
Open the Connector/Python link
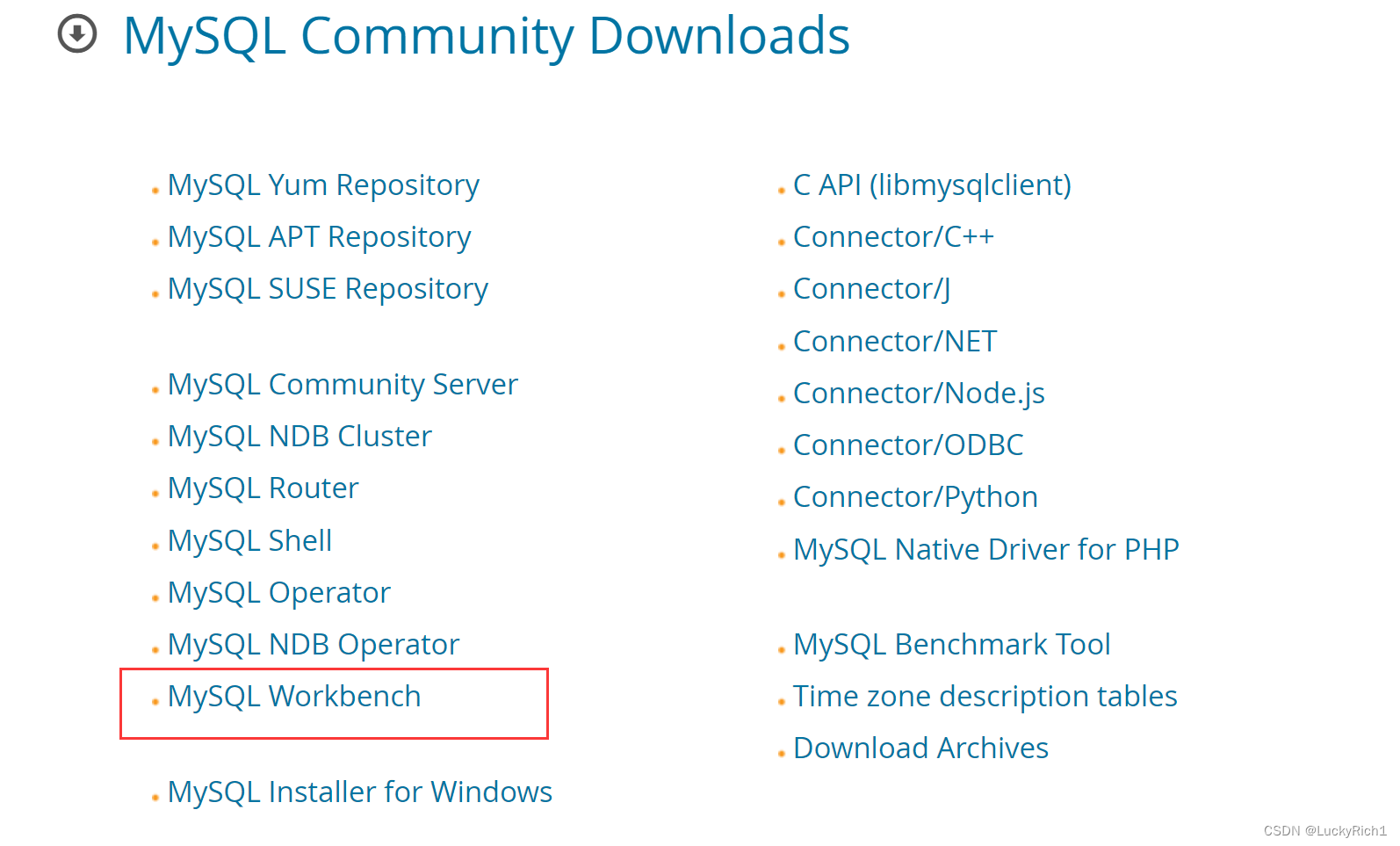click(915, 497)
